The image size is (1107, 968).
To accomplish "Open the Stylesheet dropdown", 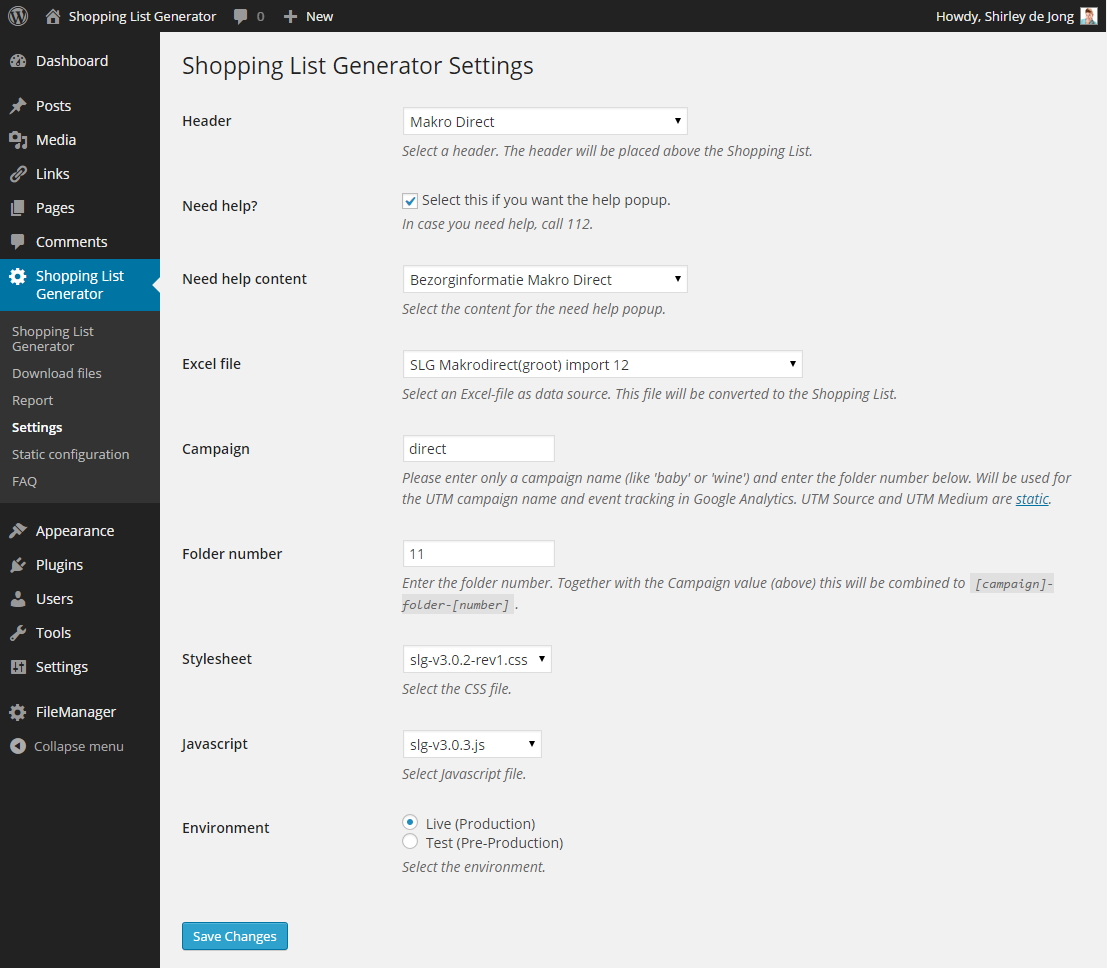I will [x=476, y=660].
